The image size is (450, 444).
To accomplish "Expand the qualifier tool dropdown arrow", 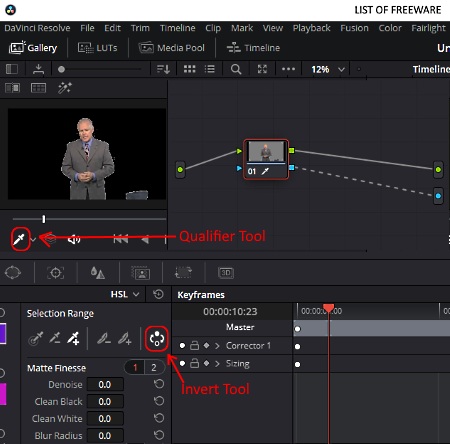I will pos(33,239).
